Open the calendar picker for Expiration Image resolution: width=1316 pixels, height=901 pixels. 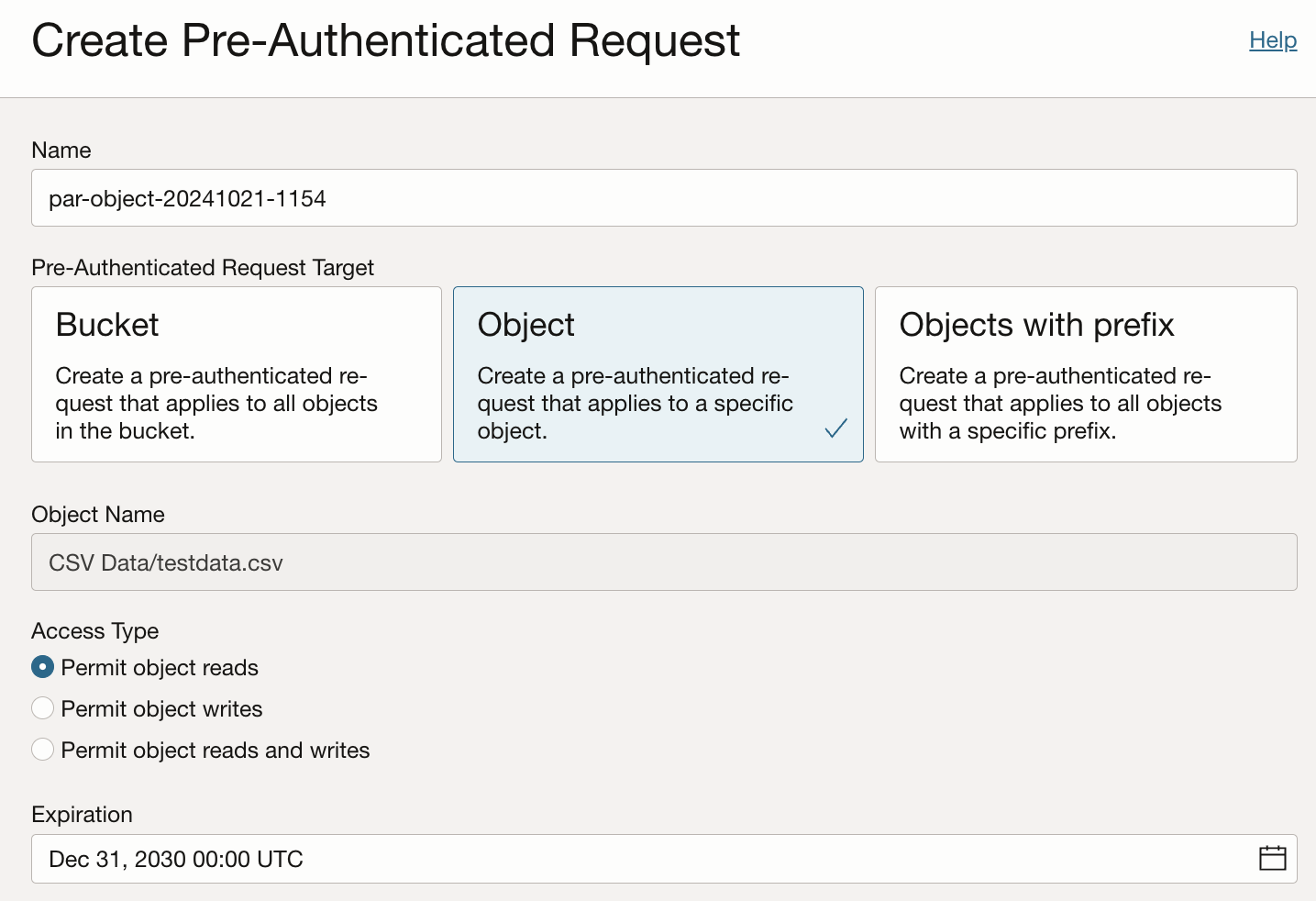click(1272, 858)
